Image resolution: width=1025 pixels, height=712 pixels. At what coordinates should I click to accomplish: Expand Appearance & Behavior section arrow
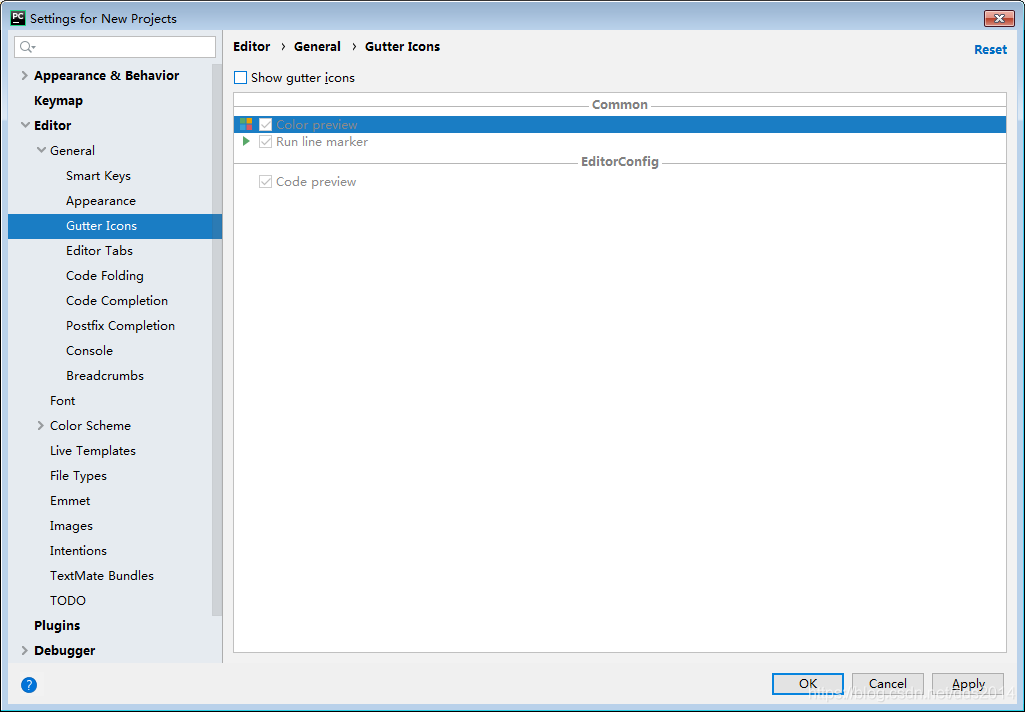coord(24,75)
